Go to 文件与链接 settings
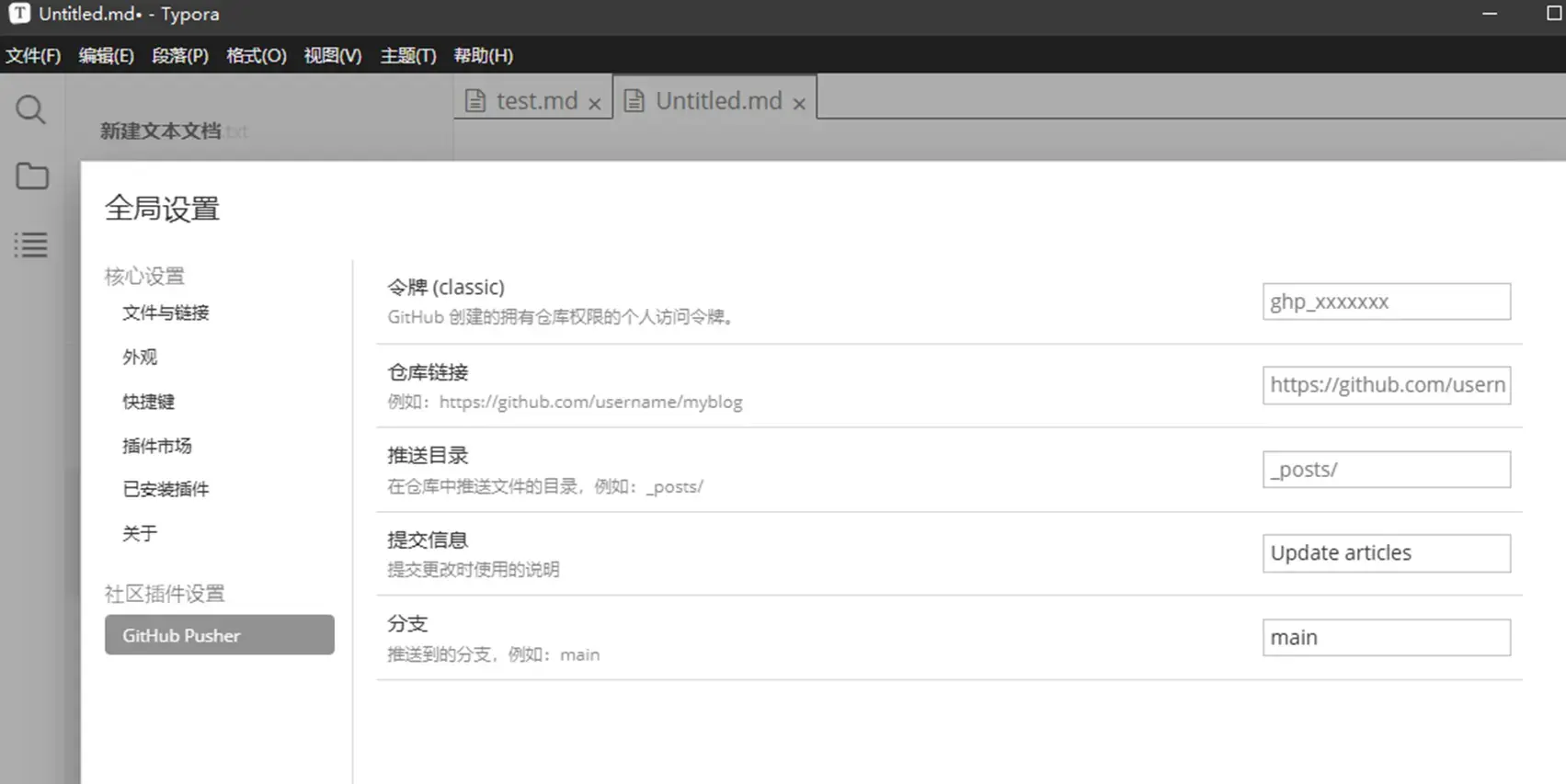 (166, 313)
